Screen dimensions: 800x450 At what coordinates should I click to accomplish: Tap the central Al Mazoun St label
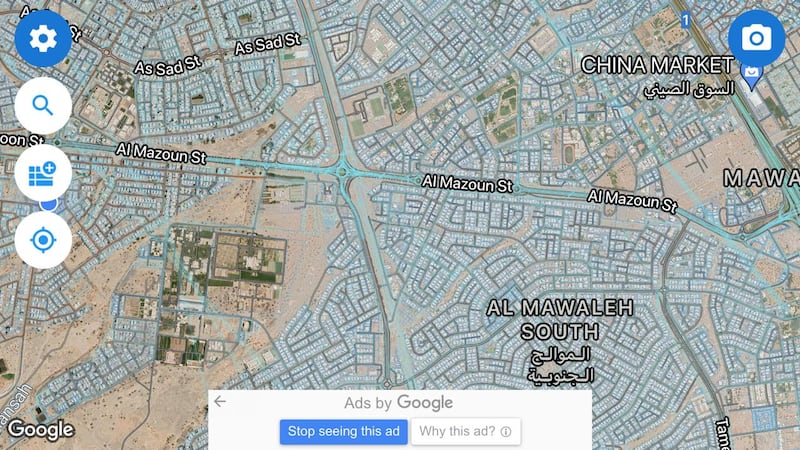point(467,183)
